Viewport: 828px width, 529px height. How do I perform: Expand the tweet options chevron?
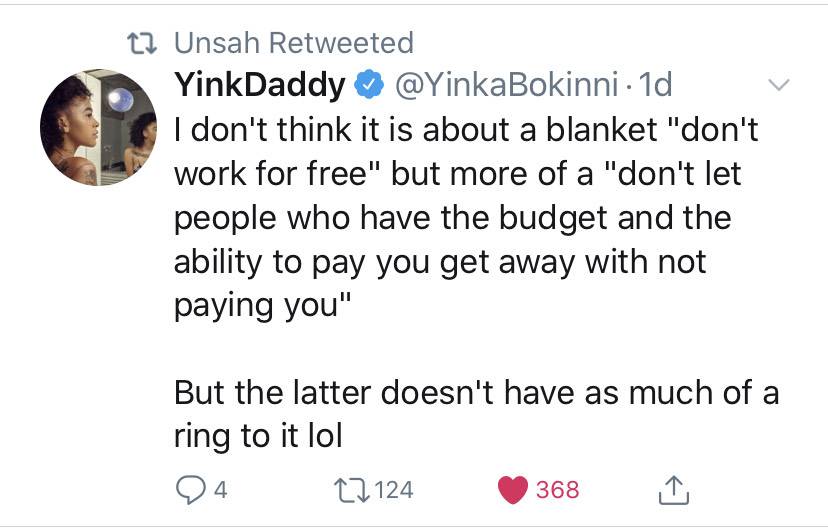coord(778,85)
